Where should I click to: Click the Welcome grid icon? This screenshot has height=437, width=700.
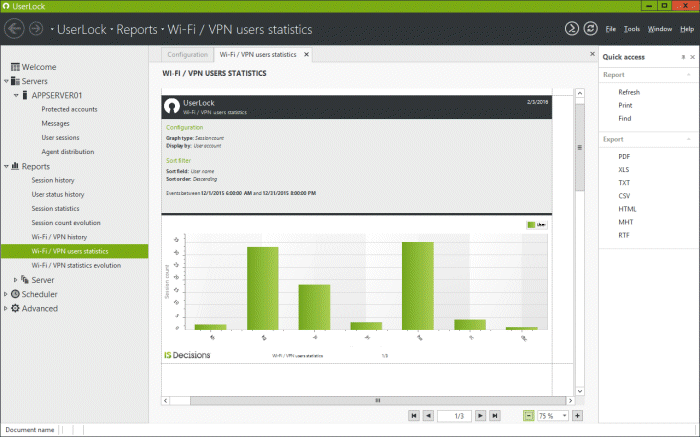(x=15, y=67)
